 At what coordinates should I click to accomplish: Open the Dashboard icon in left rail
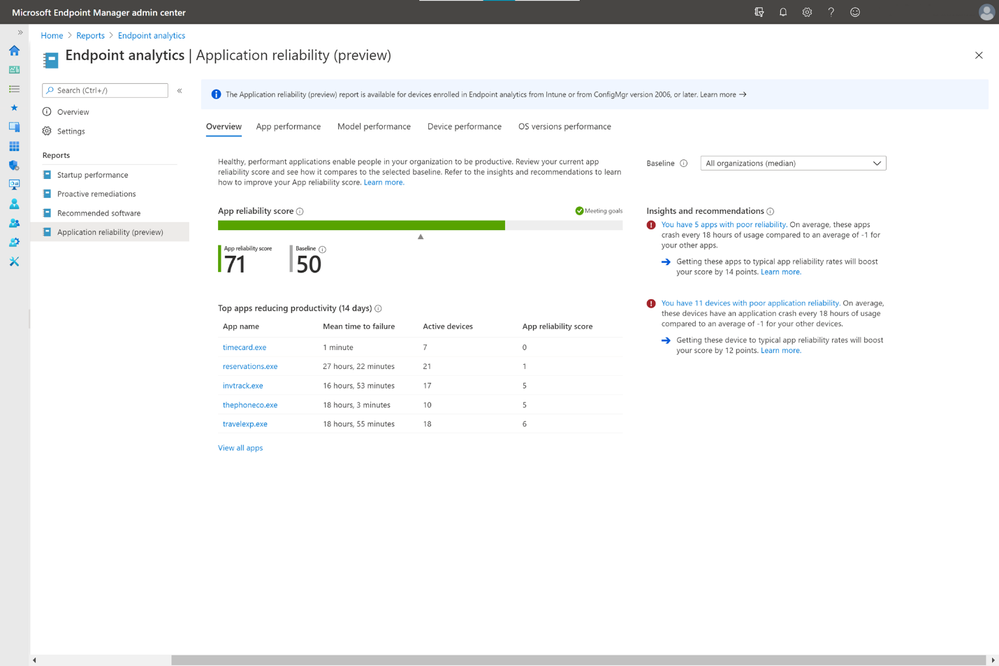14,69
